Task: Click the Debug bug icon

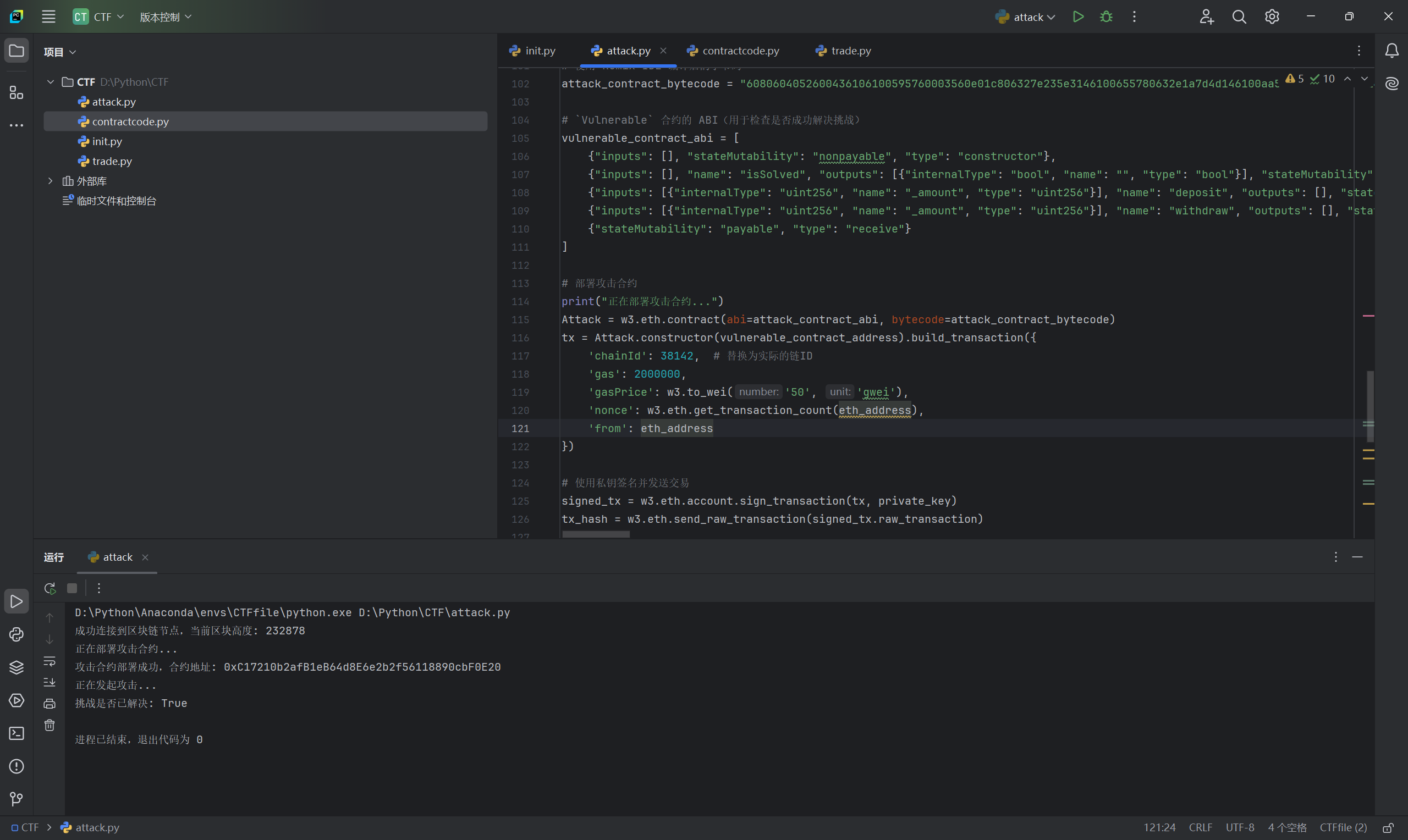Action: pos(1105,17)
